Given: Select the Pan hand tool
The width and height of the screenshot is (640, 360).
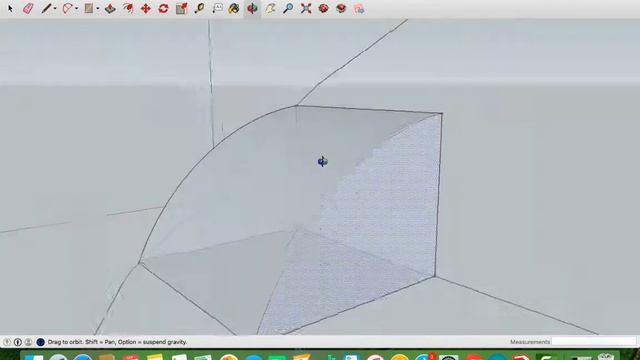Looking at the screenshot, I should click(270, 8).
